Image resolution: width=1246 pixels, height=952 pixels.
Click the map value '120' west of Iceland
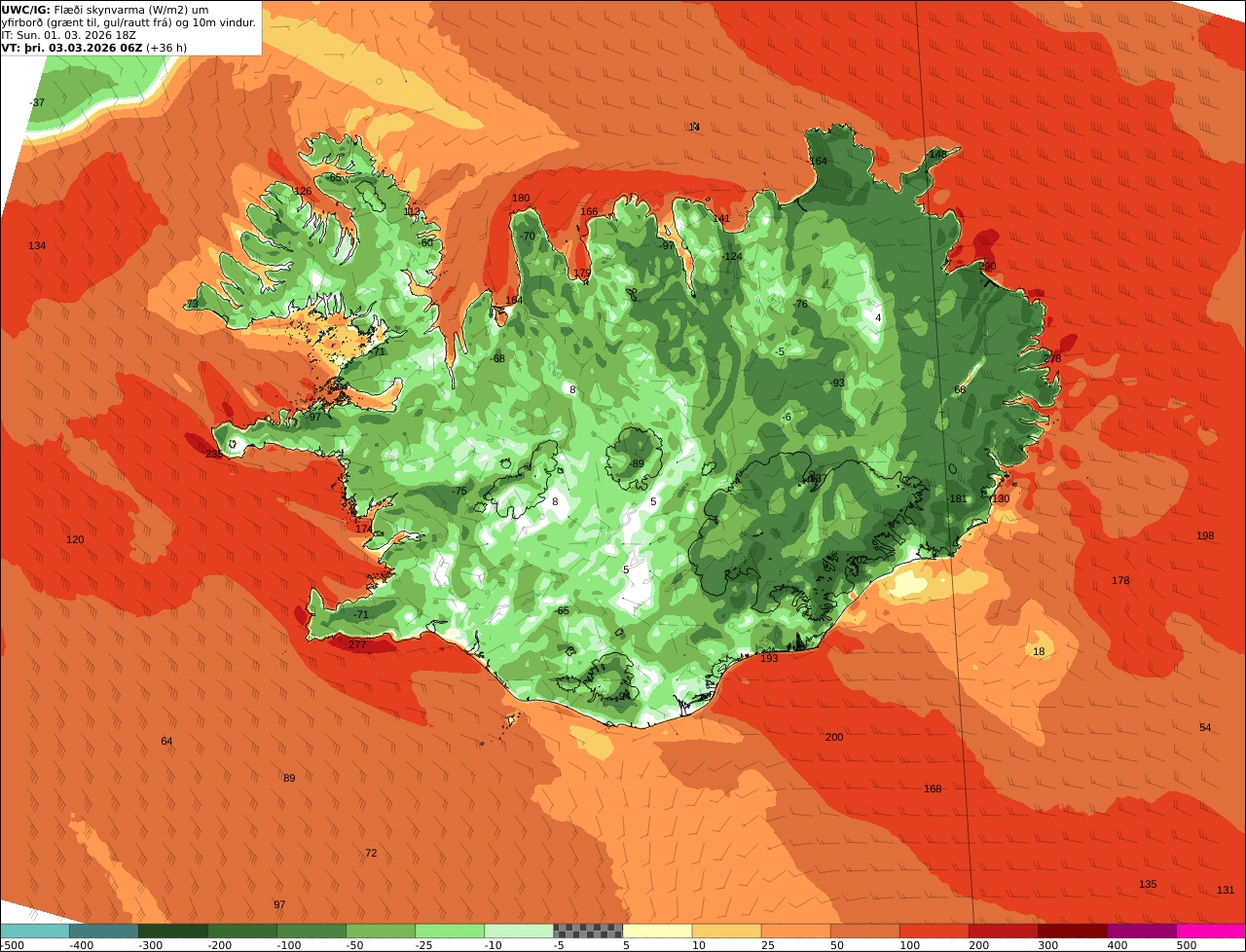[75, 539]
